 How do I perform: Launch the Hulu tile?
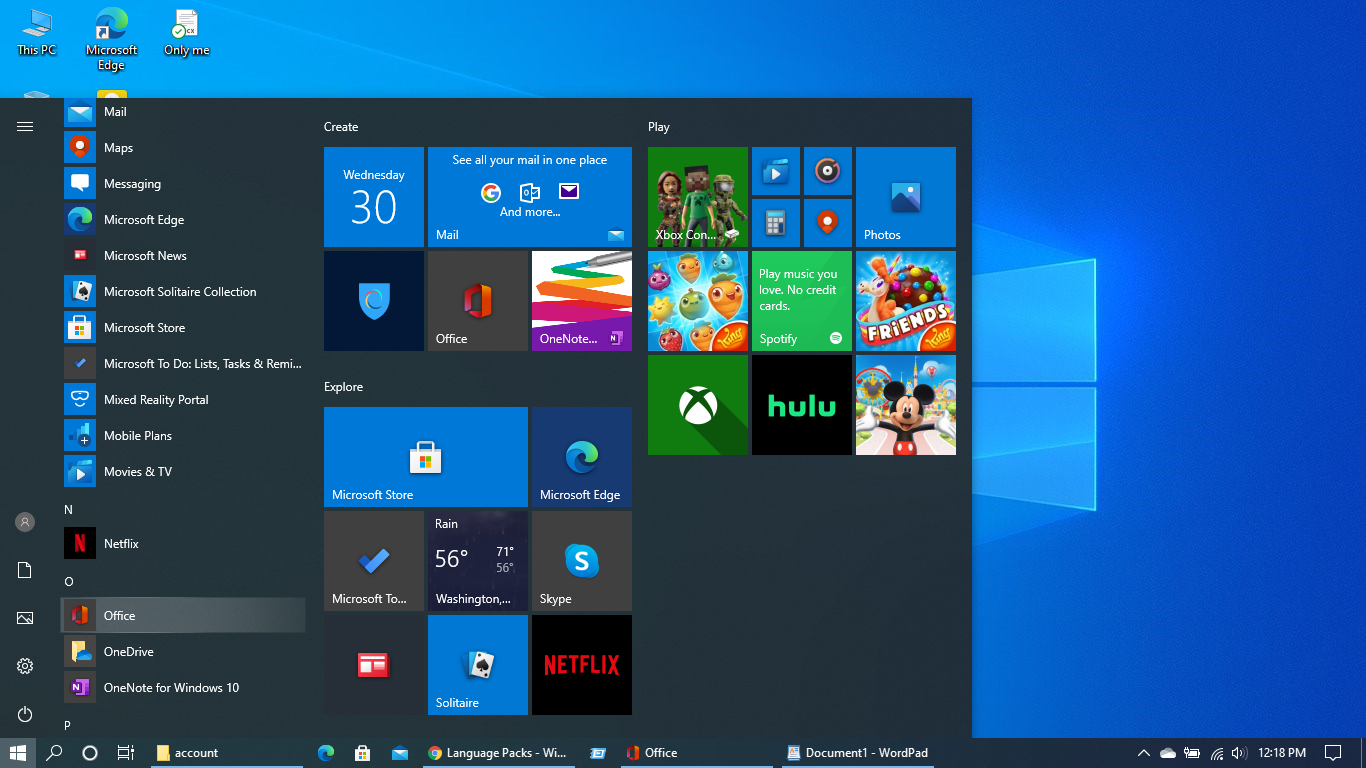coord(802,405)
